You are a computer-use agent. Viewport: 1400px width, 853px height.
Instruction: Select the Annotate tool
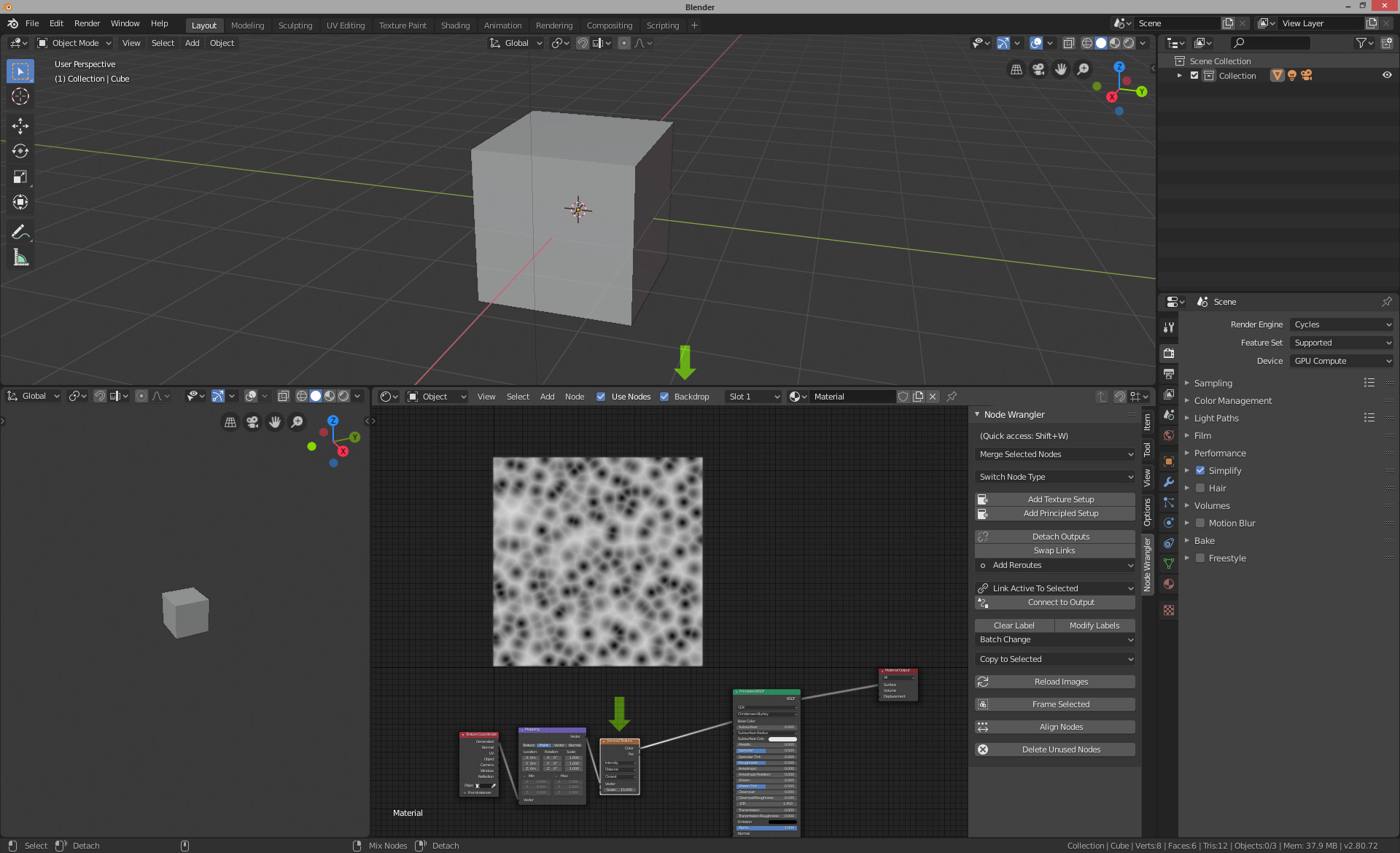[x=20, y=232]
